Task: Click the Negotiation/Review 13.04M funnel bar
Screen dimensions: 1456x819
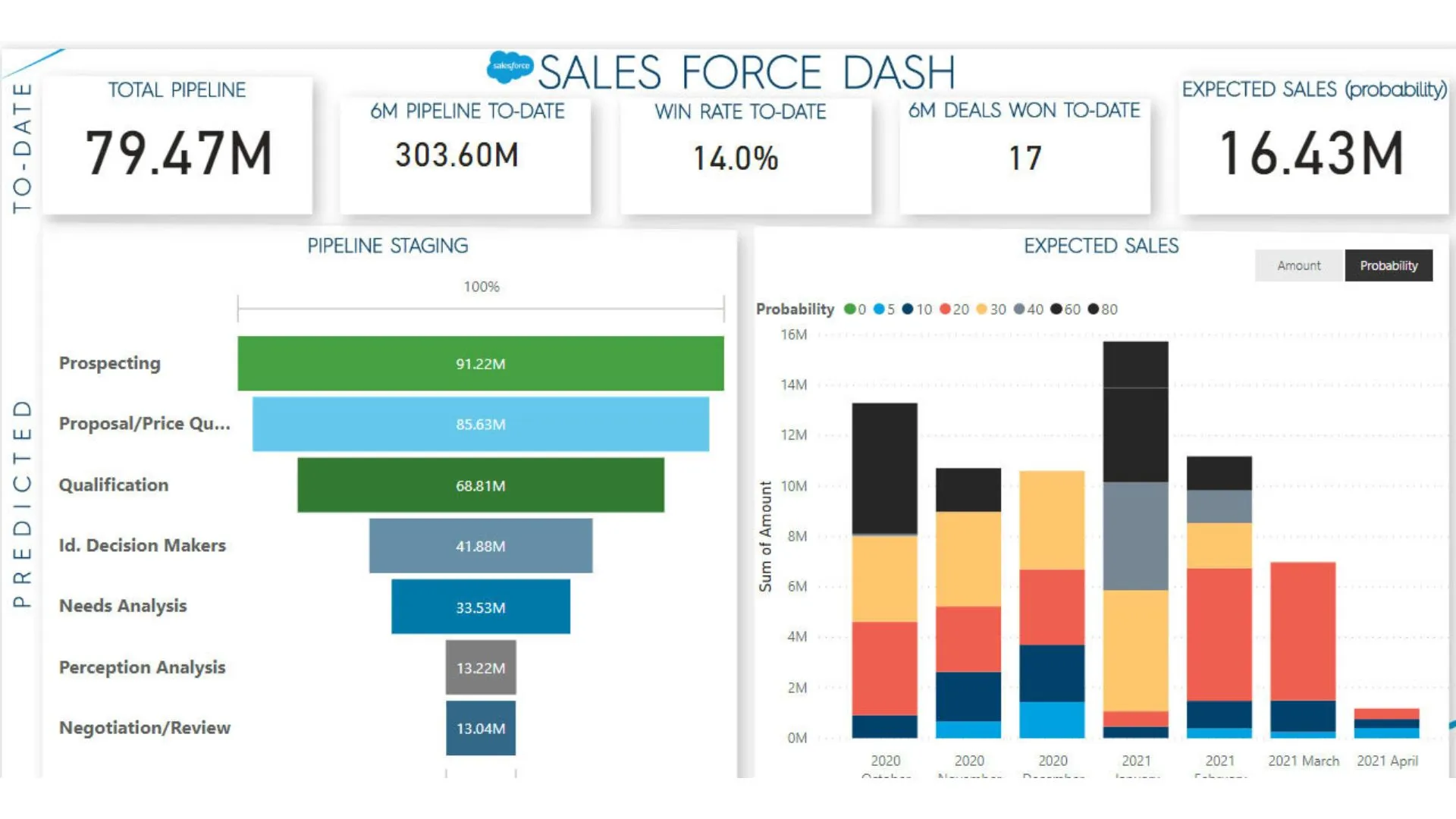Action: point(481,728)
